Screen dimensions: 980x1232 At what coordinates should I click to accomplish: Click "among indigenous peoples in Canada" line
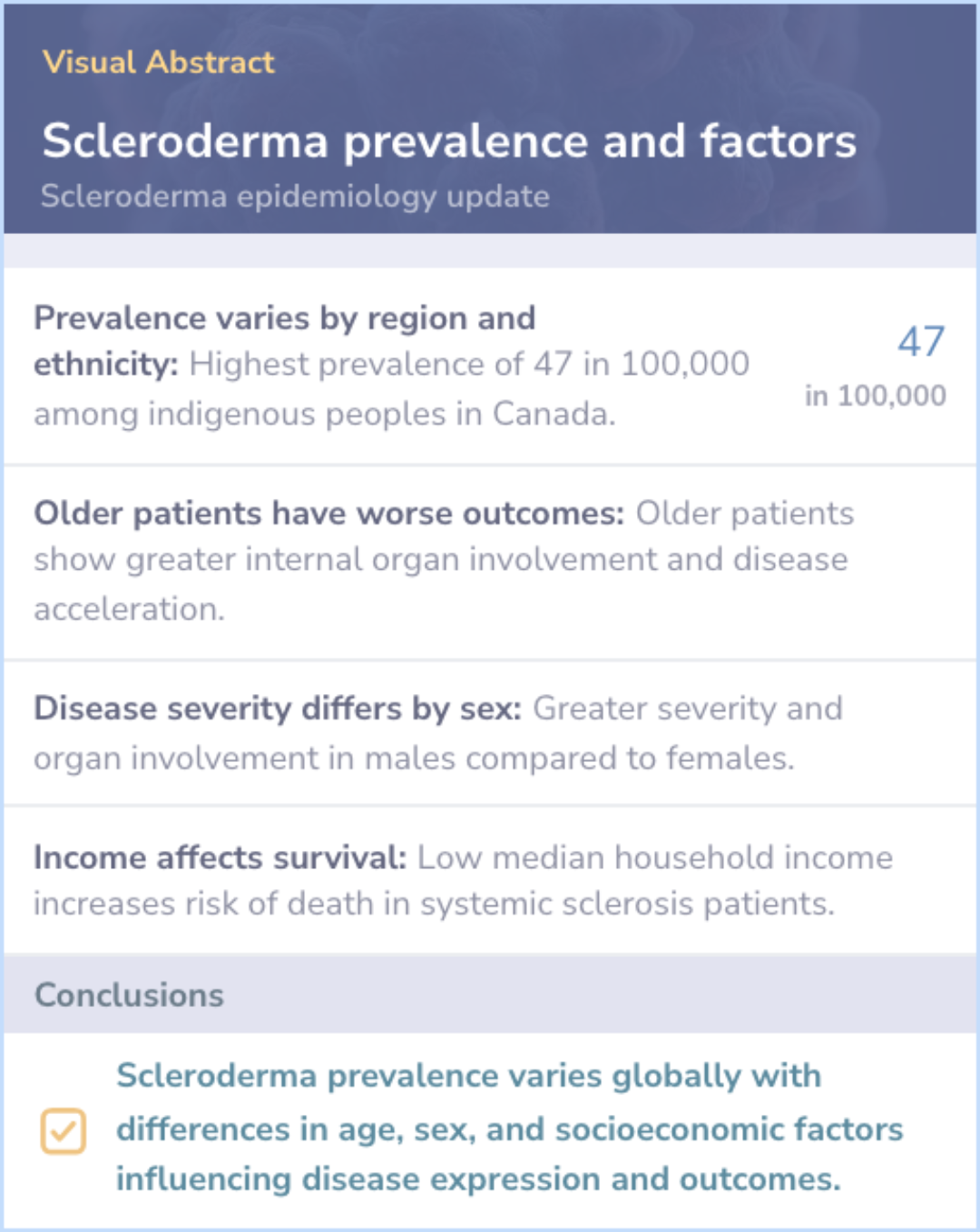[324, 414]
